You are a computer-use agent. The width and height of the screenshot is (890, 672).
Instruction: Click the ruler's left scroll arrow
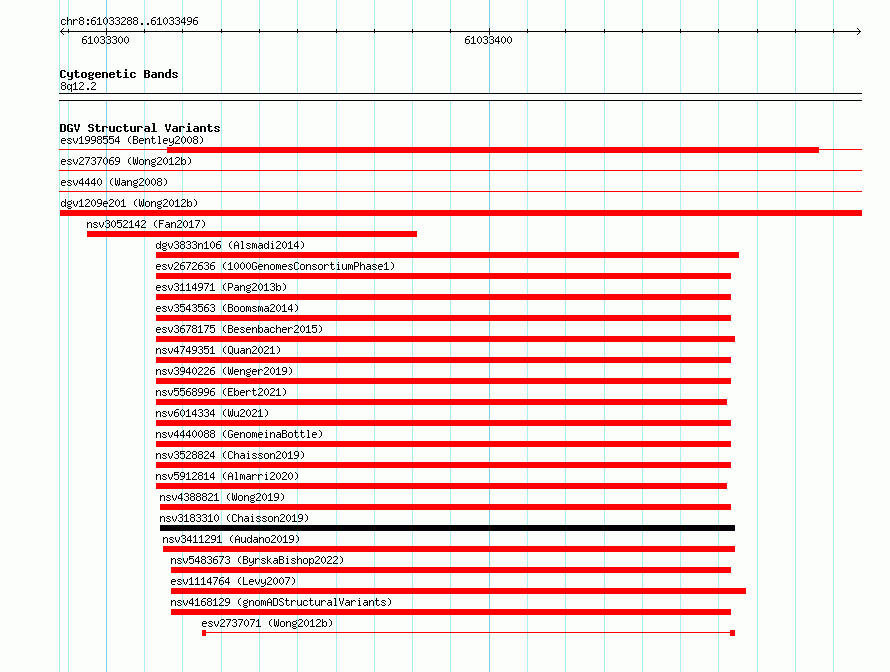point(62,31)
